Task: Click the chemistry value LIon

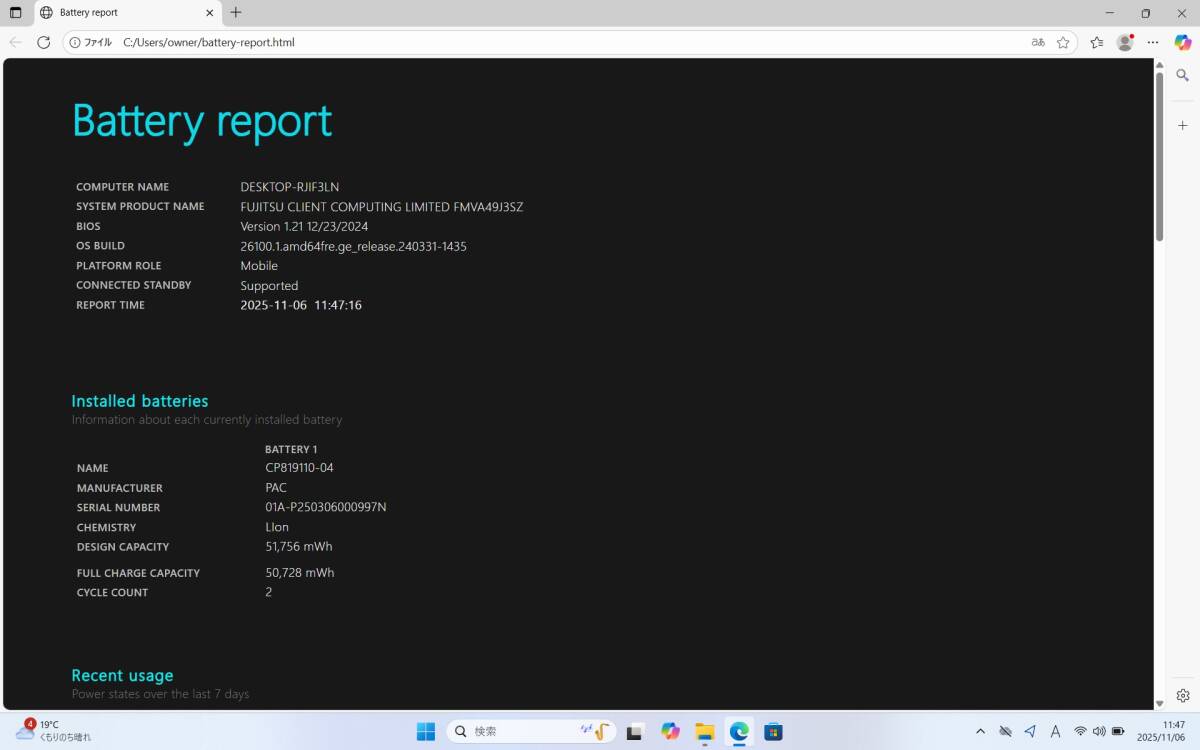Action: point(277,527)
